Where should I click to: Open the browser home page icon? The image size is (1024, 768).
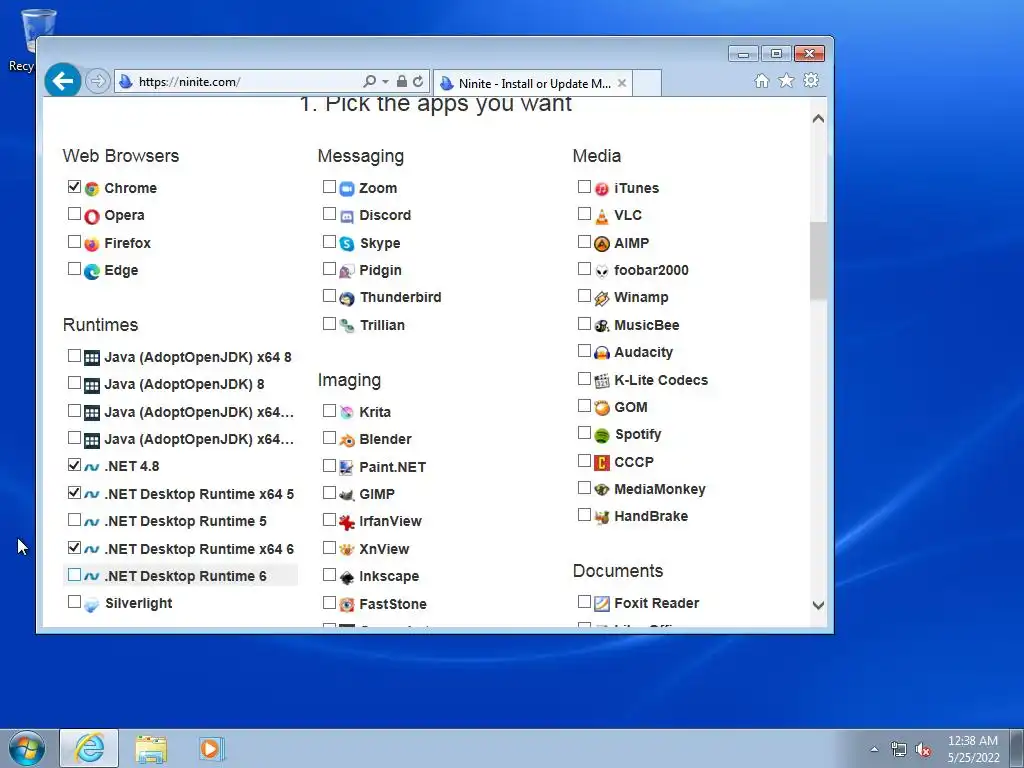(x=761, y=80)
